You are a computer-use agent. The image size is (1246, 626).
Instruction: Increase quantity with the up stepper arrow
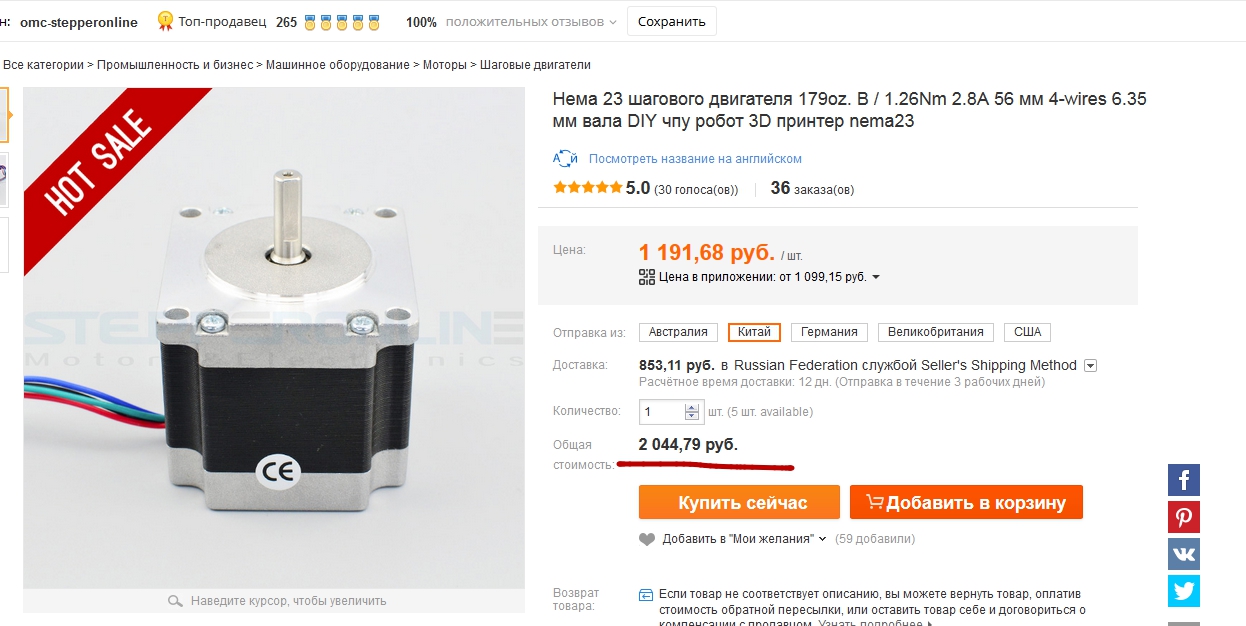tap(692, 407)
